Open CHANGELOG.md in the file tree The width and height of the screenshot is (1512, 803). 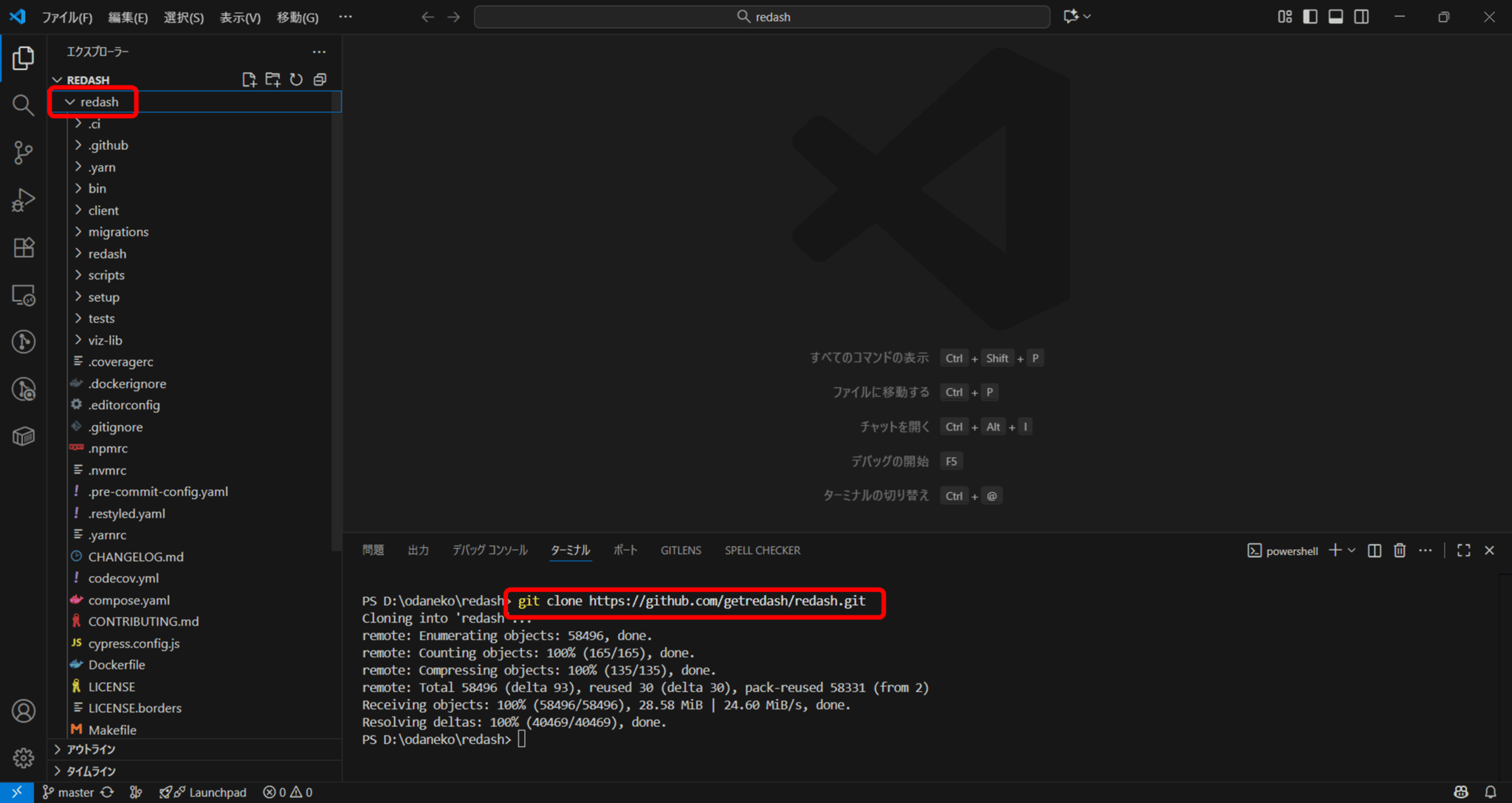[x=195, y=556]
